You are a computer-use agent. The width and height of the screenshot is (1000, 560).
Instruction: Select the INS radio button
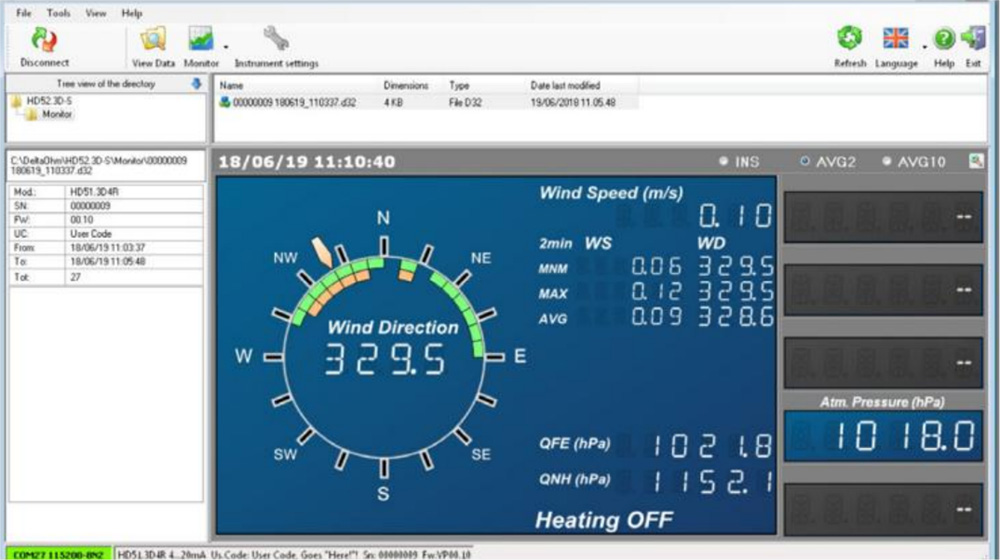(x=723, y=161)
